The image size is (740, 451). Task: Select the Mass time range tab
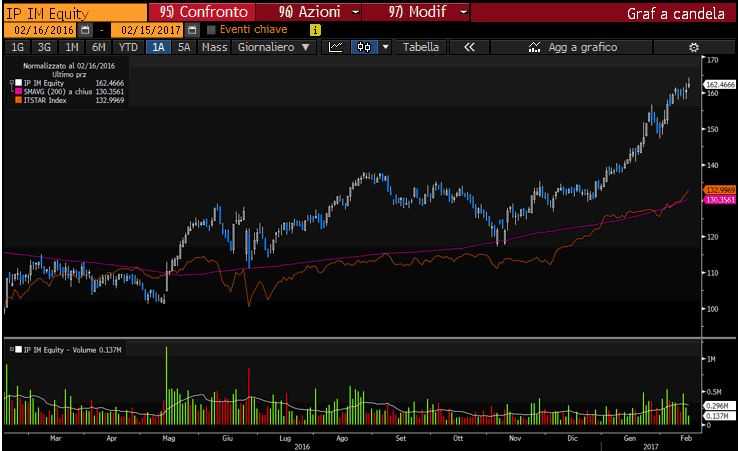coord(214,47)
